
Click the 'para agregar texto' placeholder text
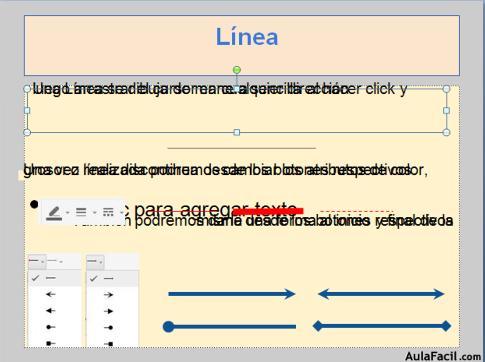[215, 209]
